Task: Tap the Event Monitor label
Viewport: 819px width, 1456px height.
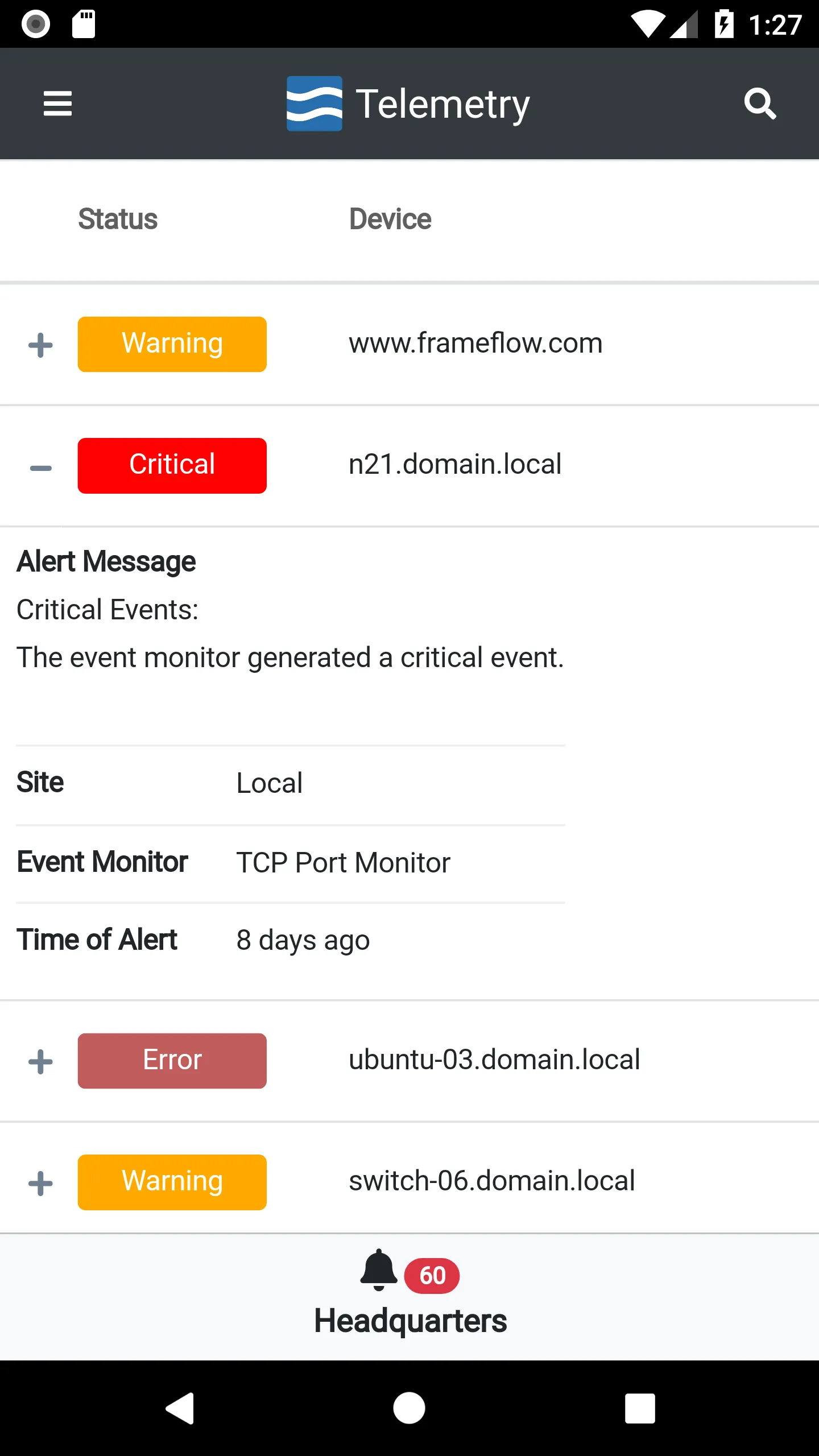Action: 102,862
